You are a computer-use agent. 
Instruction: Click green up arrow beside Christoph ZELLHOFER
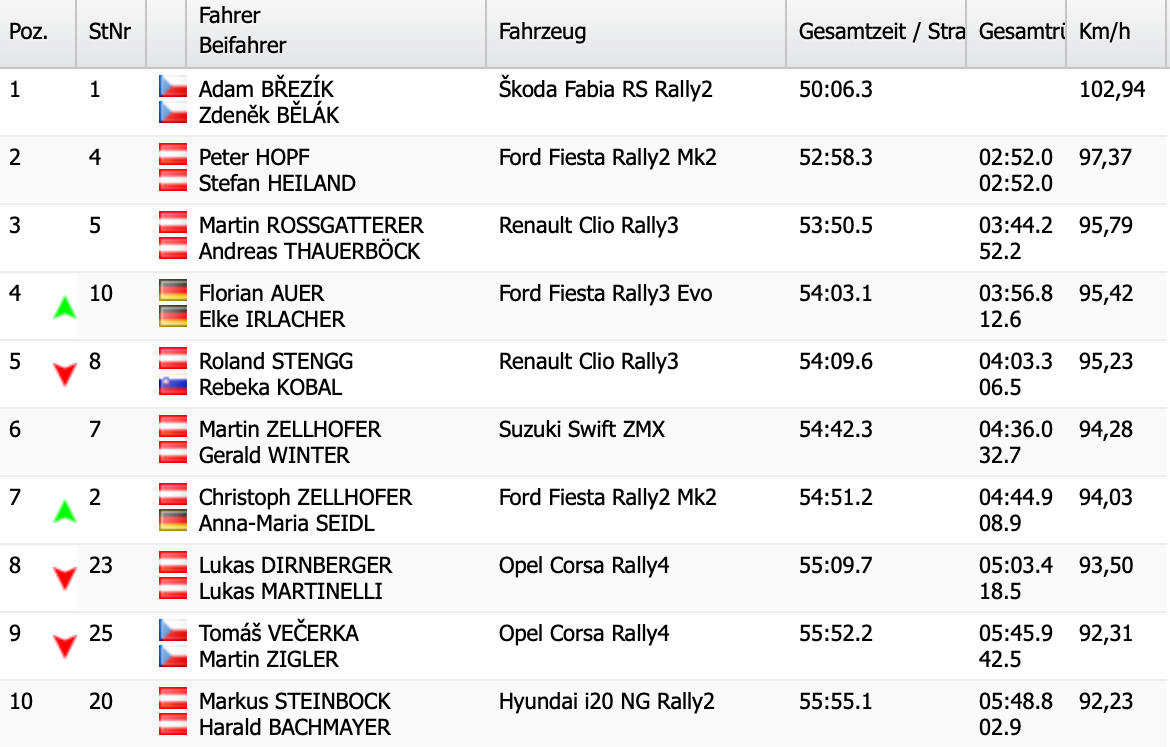[x=65, y=511]
